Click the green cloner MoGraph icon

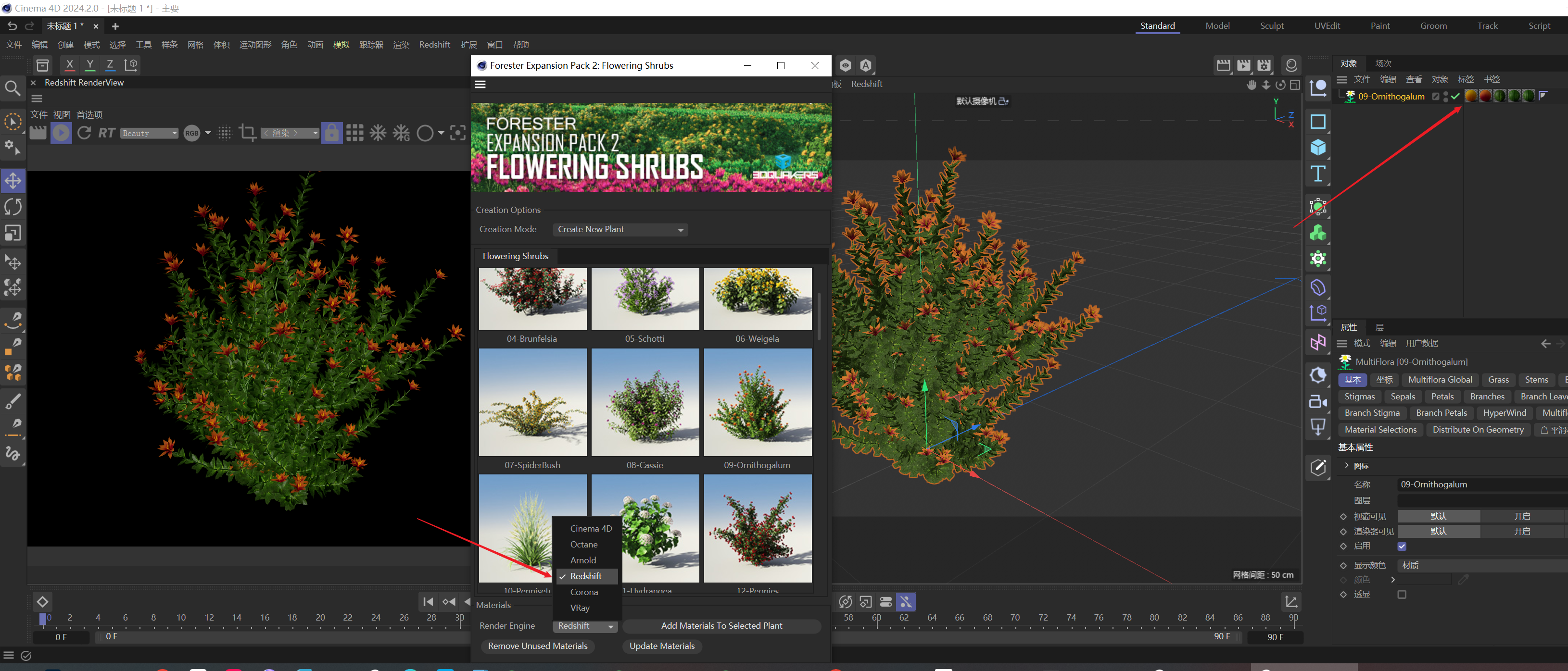[x=1318, y=233]
